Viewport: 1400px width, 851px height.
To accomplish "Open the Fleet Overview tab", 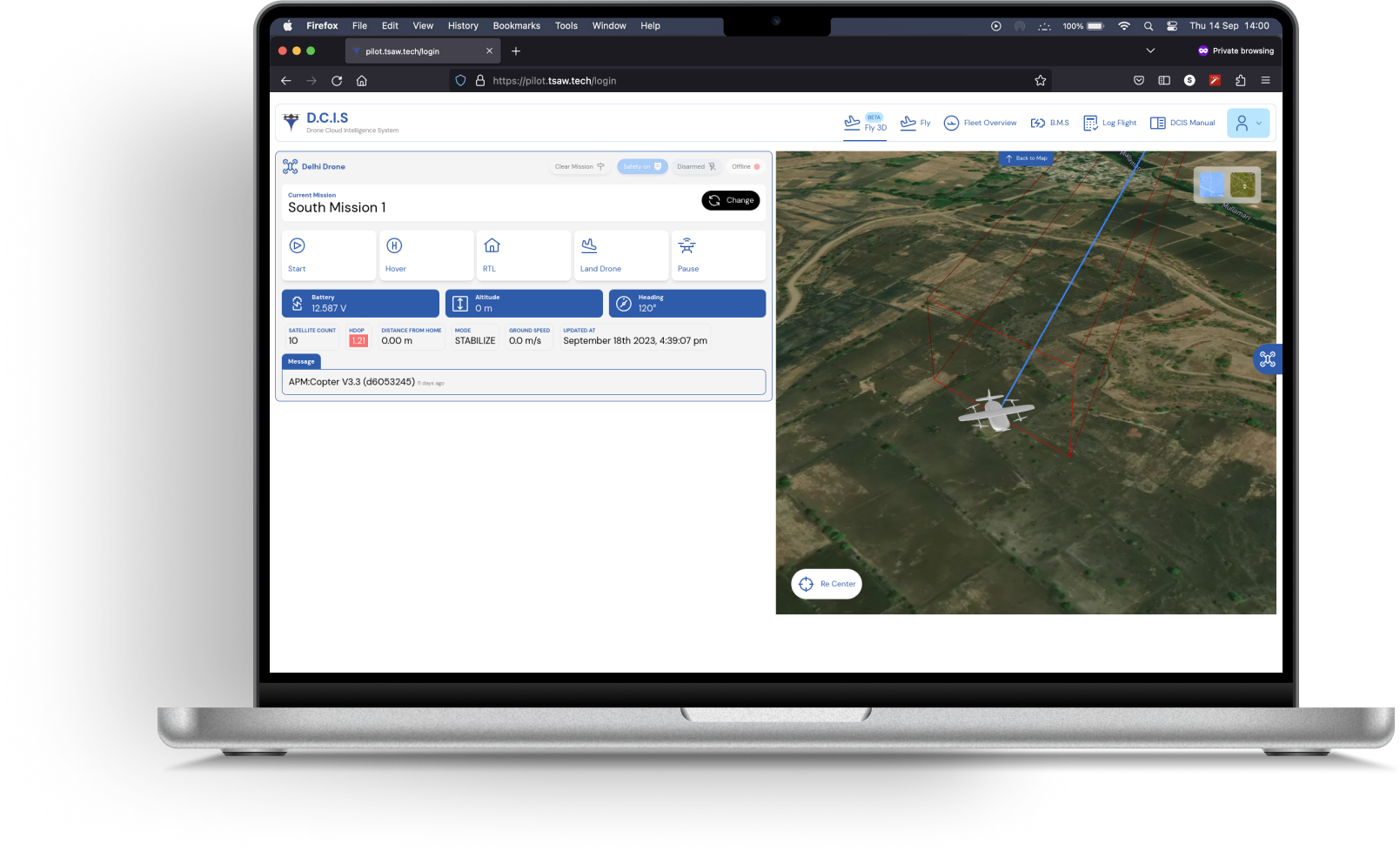I will (980, 124).
